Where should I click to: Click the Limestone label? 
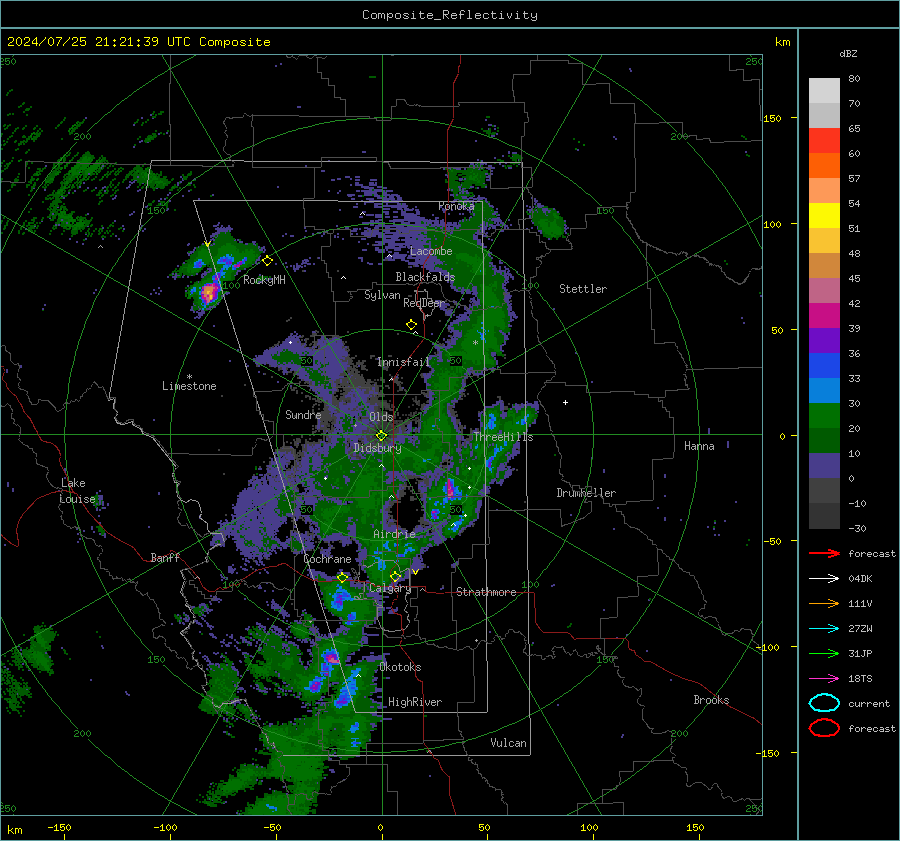coord(189,386)
